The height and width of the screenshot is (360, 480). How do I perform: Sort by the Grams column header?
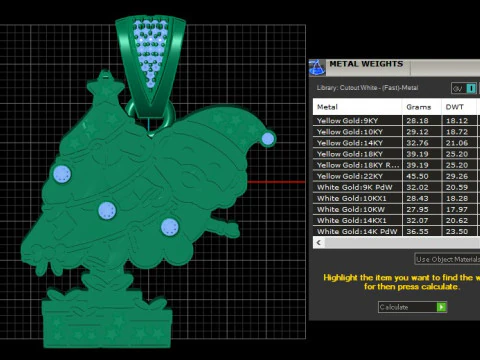tap(422, 107)
